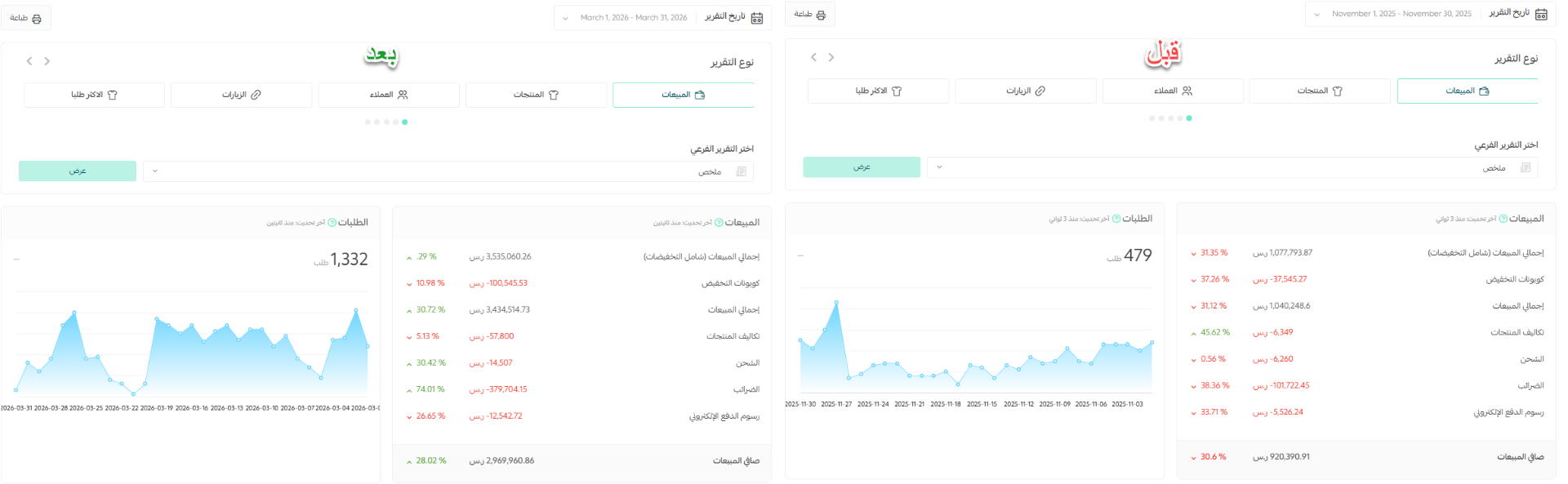
Task: Click the calendar icon in March 2026 report
Action: click(x=757, y=18)
